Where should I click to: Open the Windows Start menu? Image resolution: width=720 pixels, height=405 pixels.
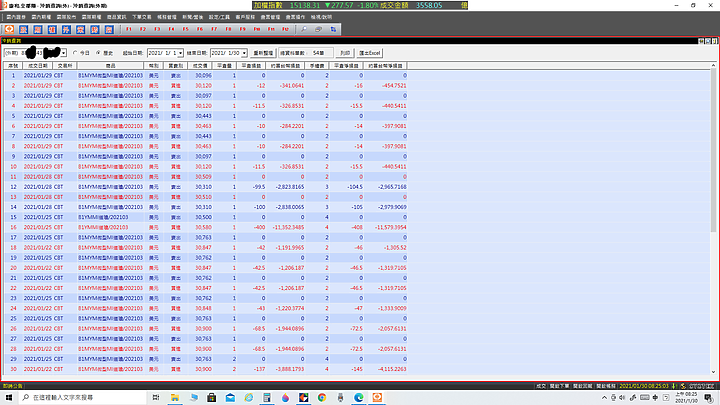(9, 397)
